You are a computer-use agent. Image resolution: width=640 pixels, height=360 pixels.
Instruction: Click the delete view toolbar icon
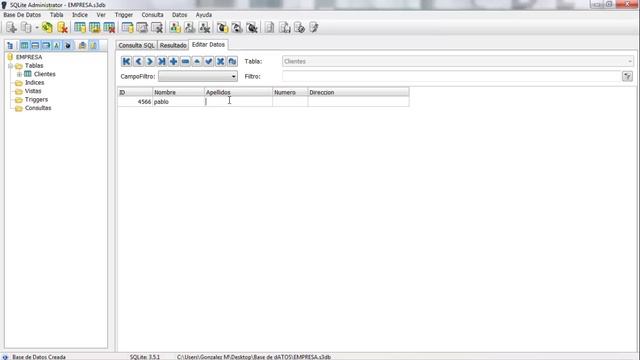[x=204, y=27]
